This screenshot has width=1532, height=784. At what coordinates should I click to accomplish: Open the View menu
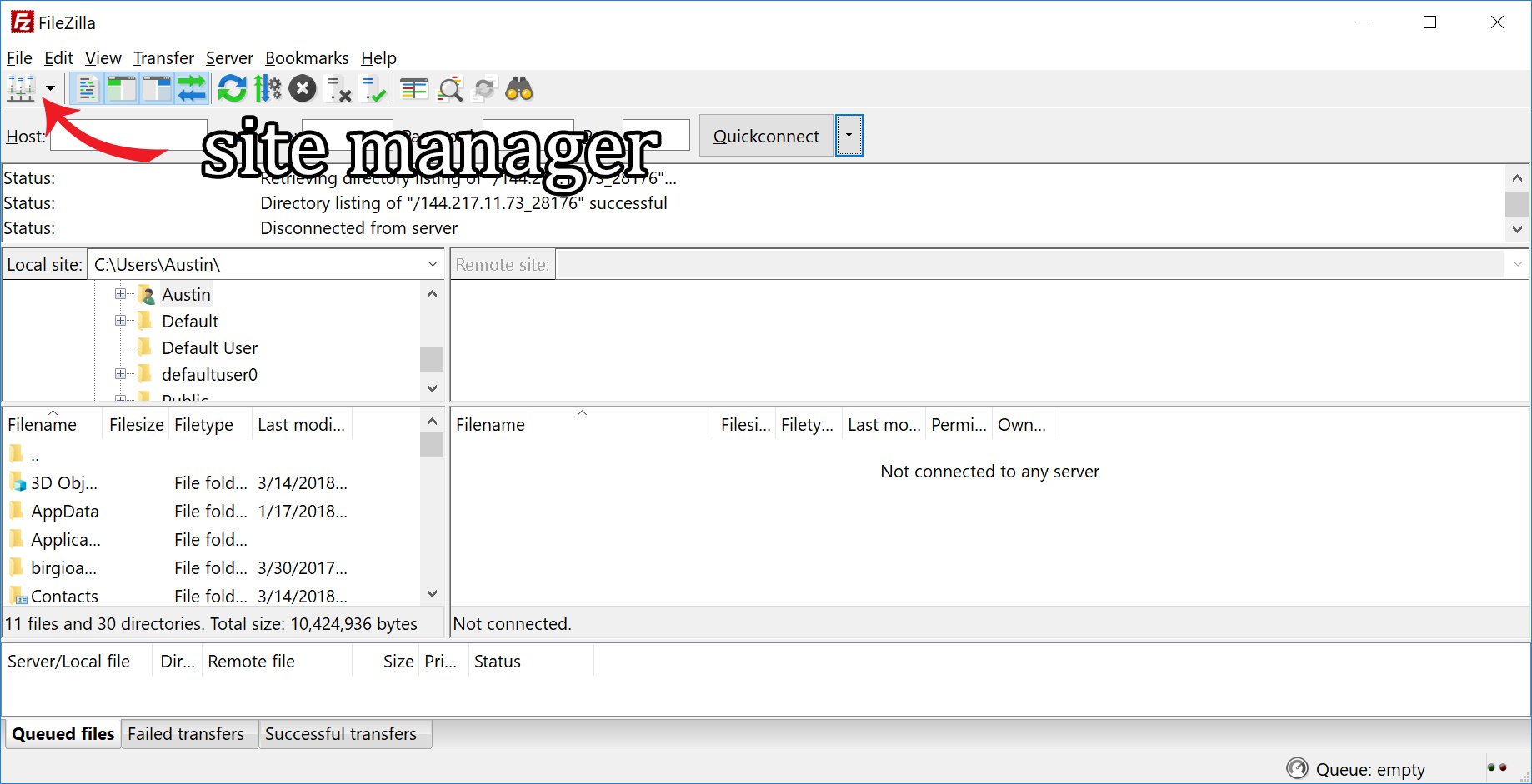click(x=103, y=58)
